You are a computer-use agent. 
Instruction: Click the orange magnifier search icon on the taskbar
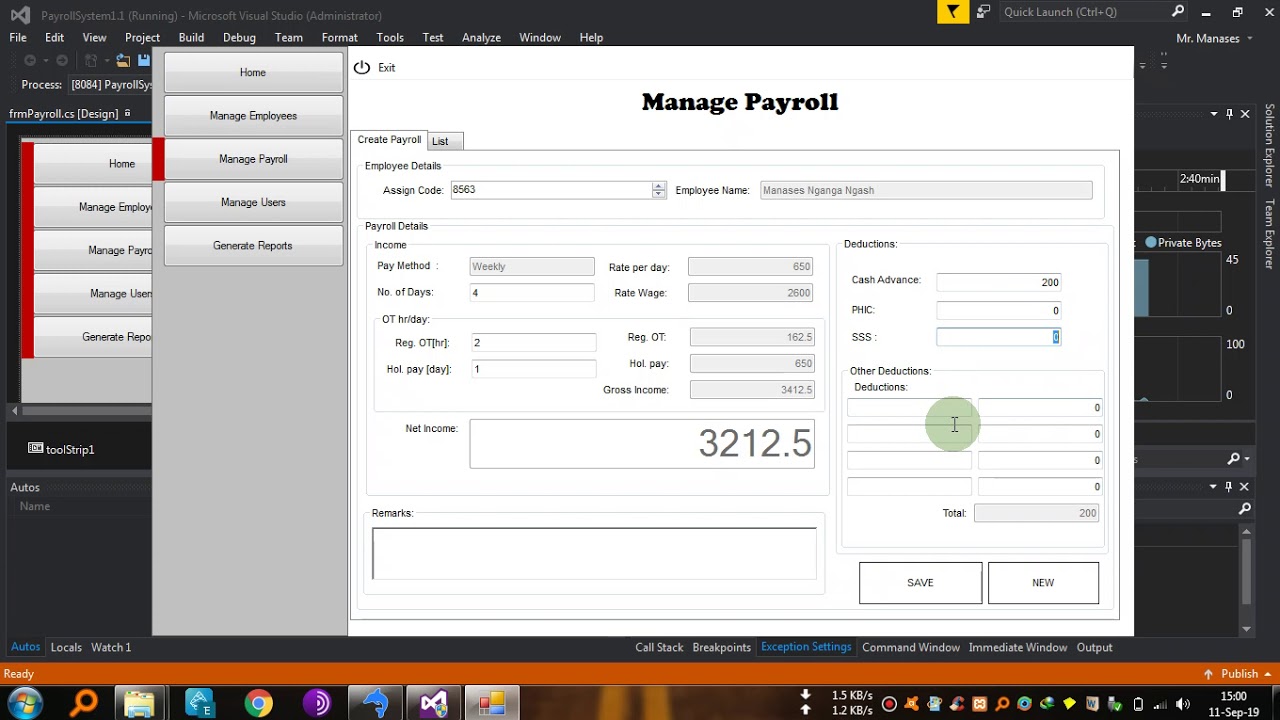83,703
